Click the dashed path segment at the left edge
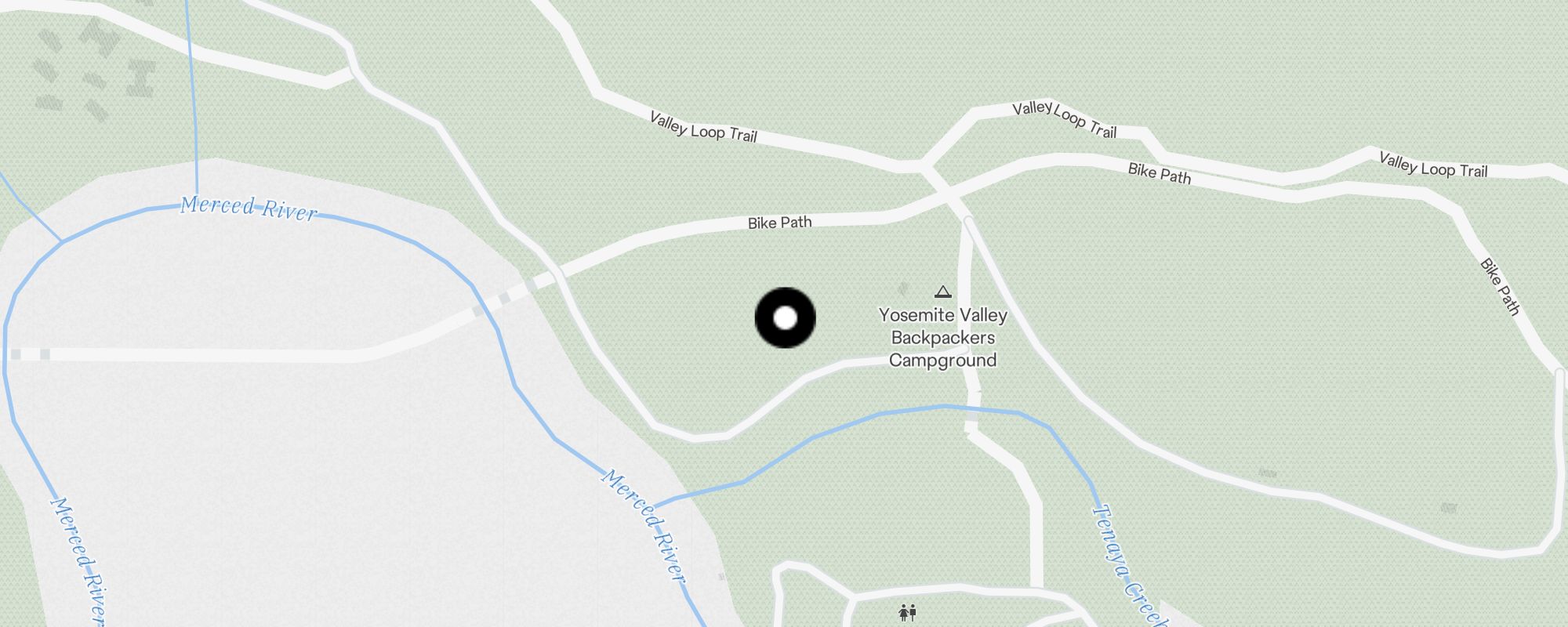1568x627 pixels. coord(30,354)
